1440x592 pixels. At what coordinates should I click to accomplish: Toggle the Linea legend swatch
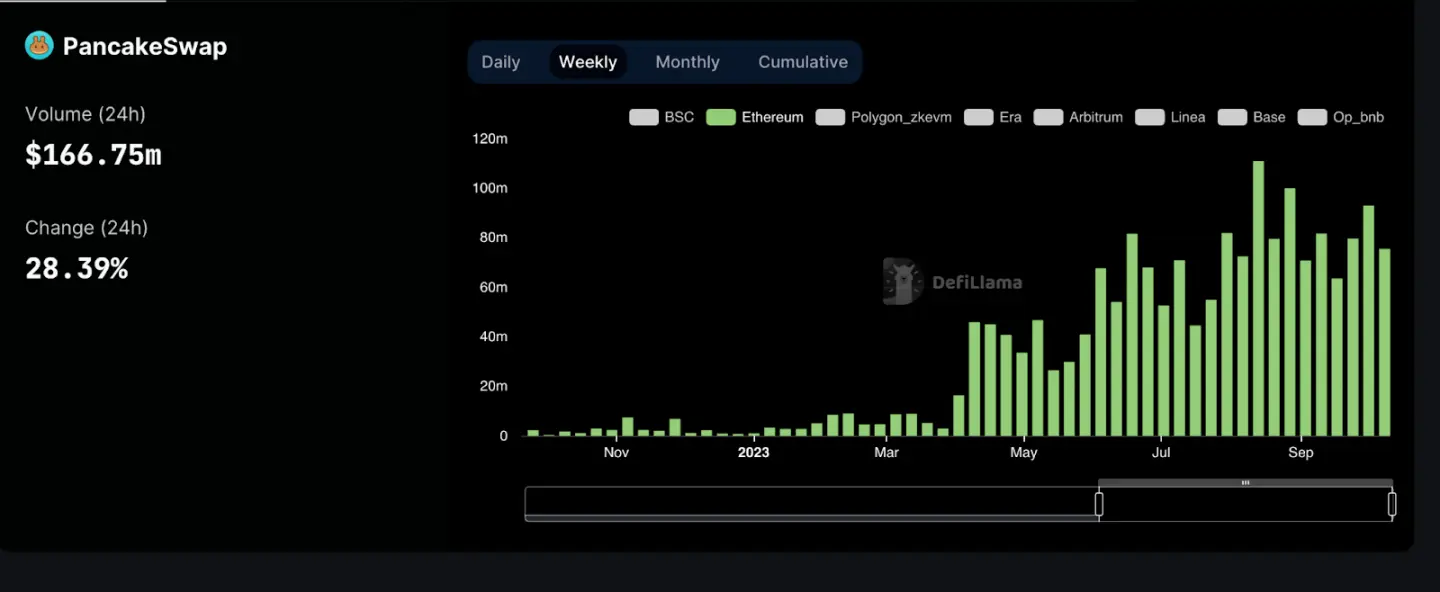point(1150,117)
